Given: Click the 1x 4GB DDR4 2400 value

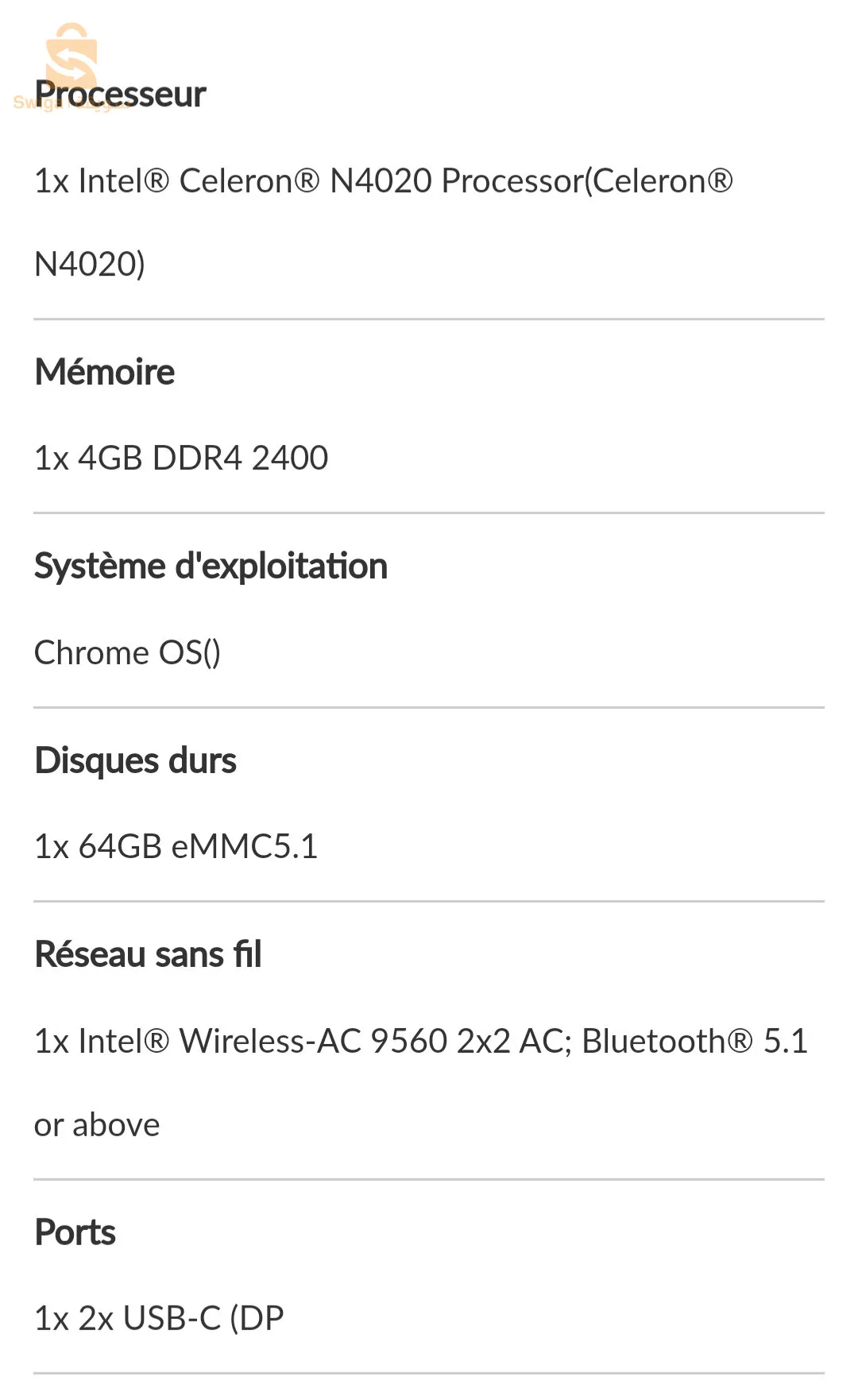Looking at the screenshot, I should pos(181,458).
